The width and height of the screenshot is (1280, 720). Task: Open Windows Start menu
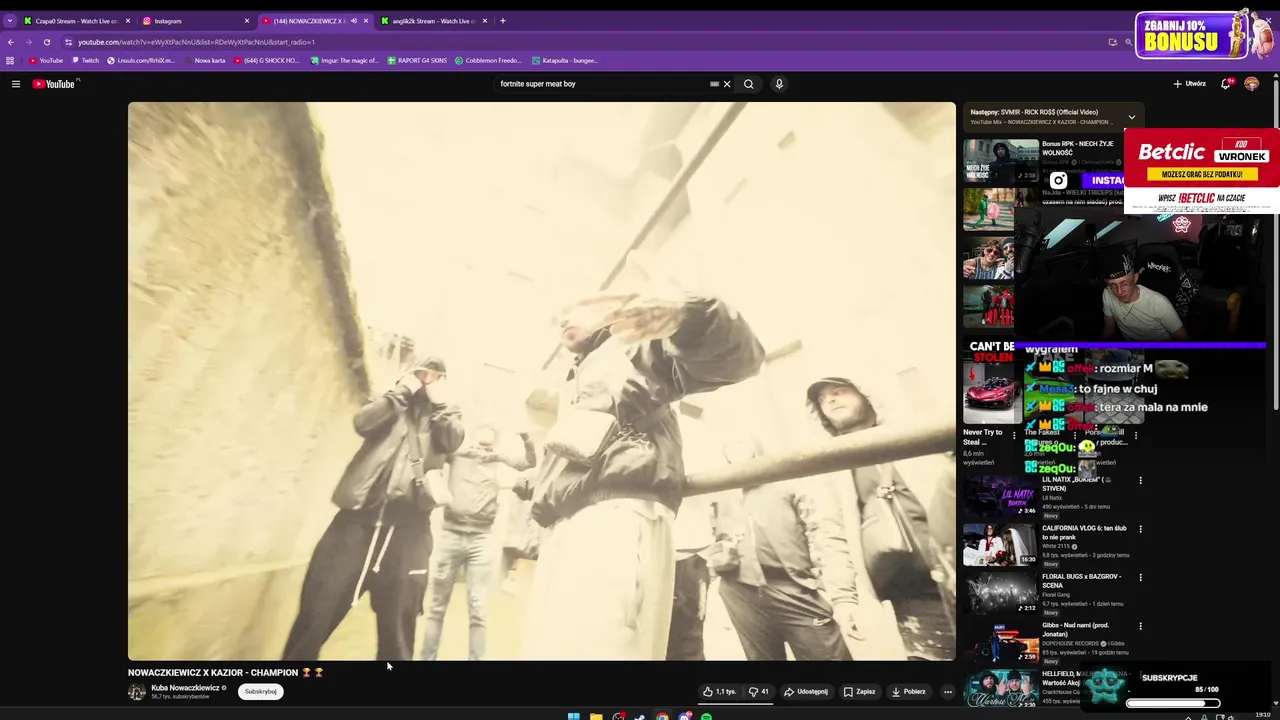point(574,716)
